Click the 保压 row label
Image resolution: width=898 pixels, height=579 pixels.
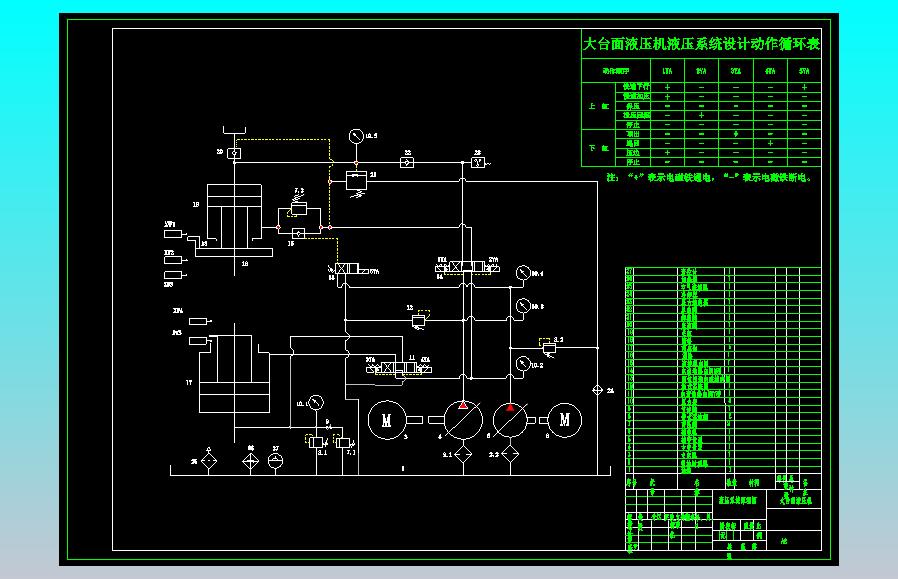pos(633,106)
